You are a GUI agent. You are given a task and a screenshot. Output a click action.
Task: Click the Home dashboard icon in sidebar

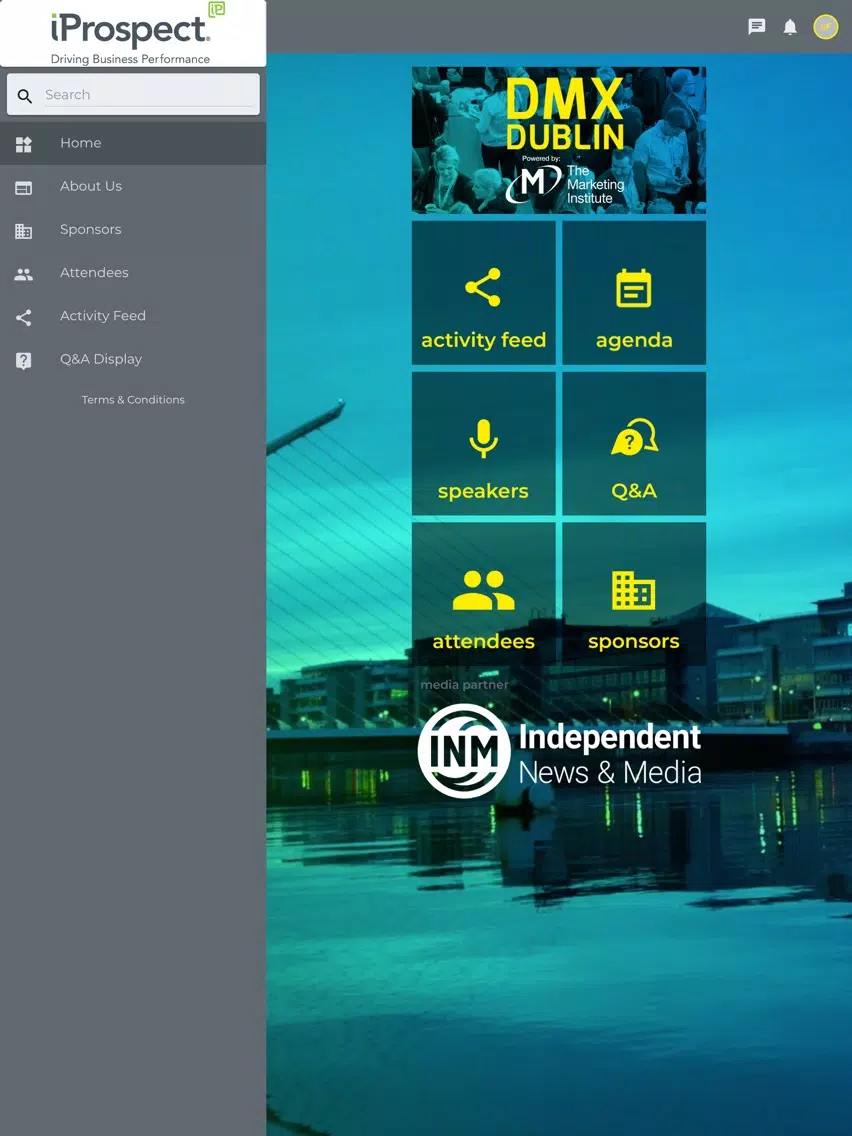pyautogui.click(x=23, y=144)
